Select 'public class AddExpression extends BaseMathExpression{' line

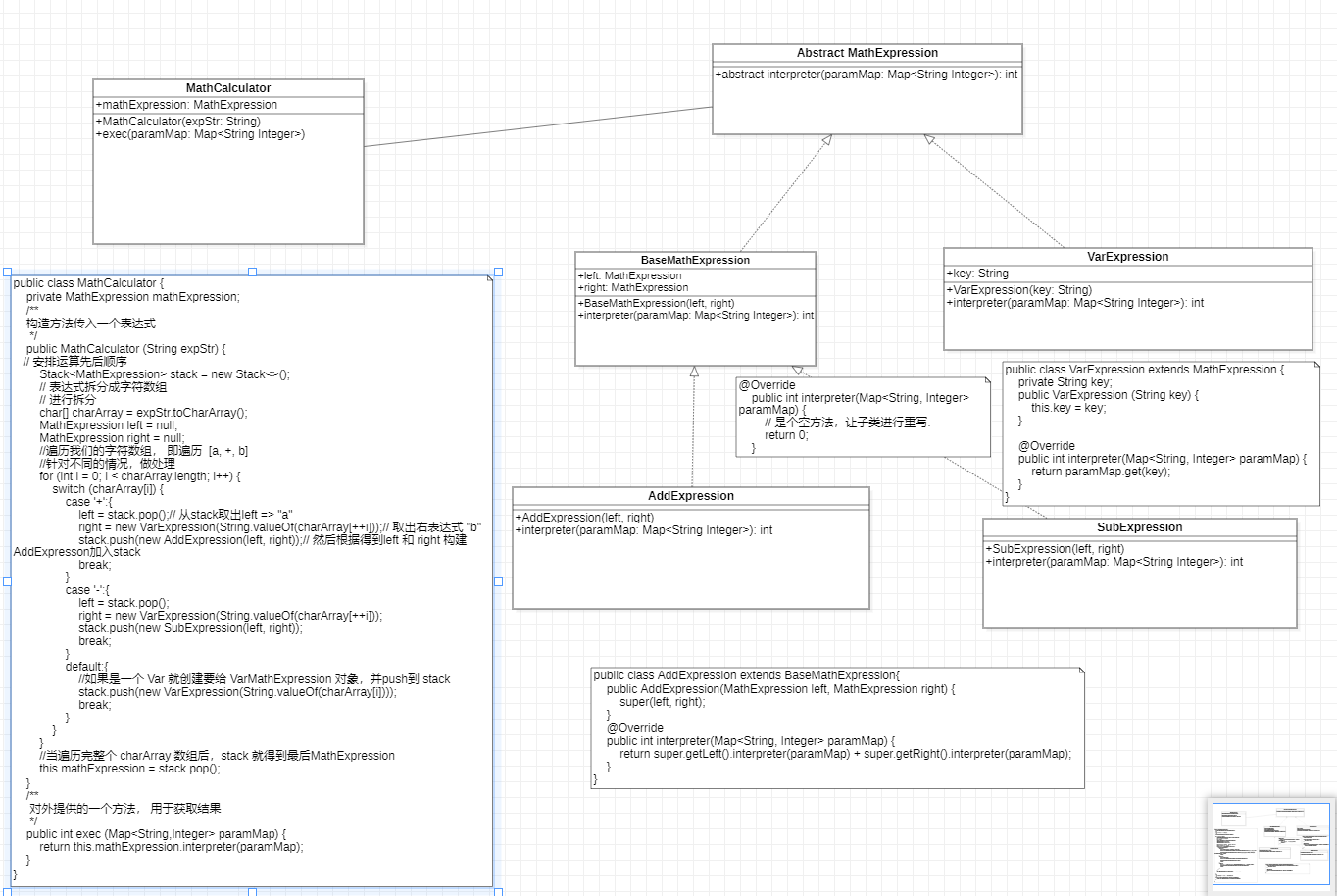click(x=746, y=675)
